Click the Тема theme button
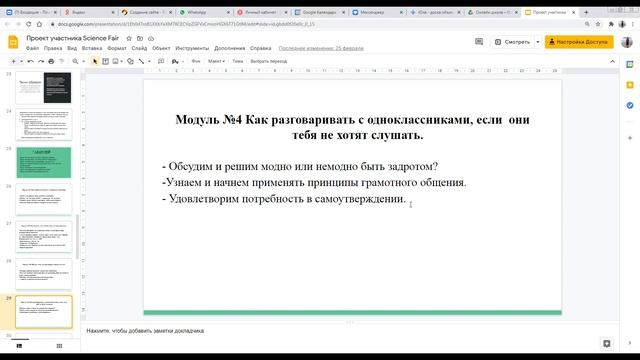This screenshot has height=360, width=640. click(238, 61)
